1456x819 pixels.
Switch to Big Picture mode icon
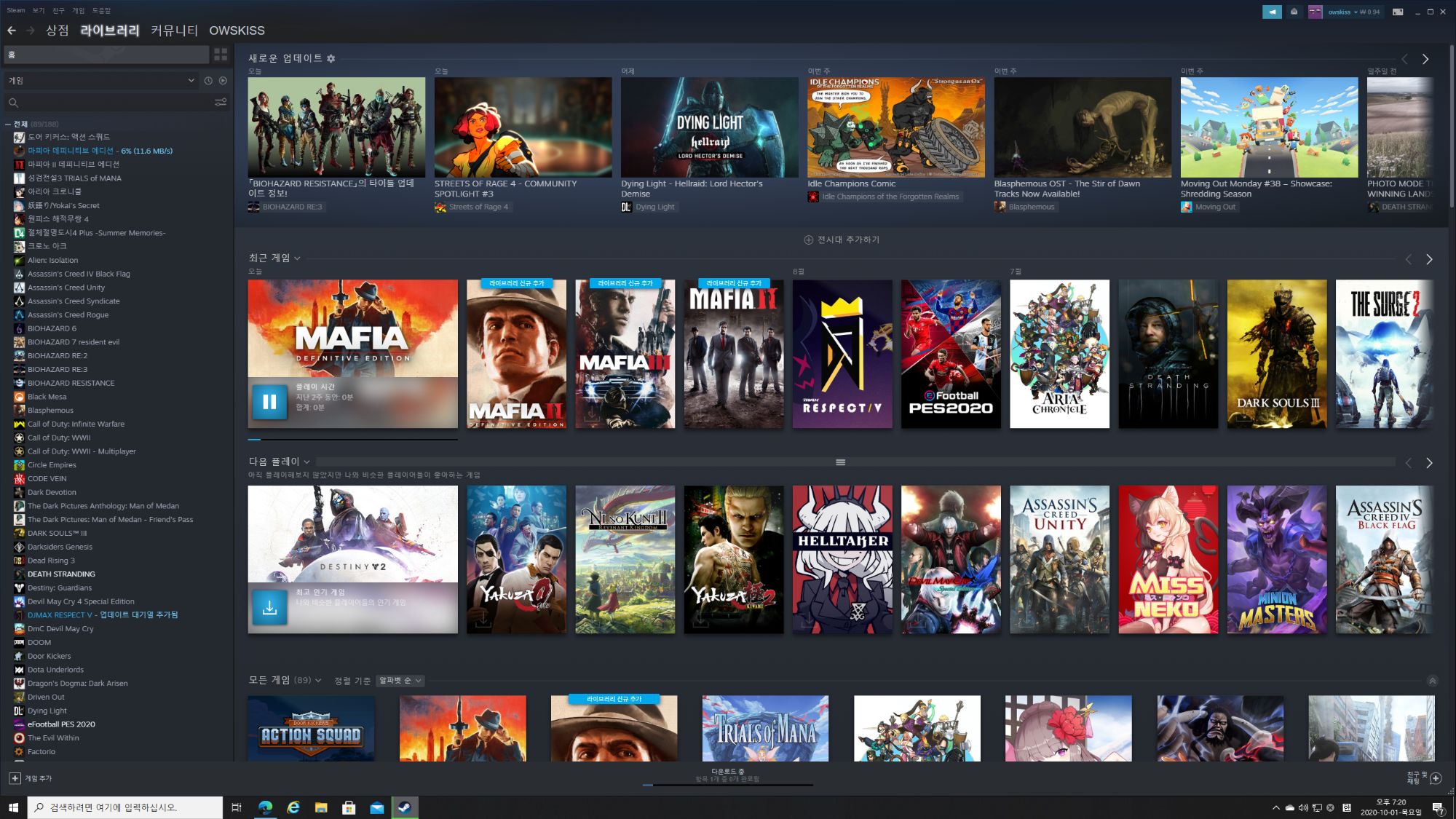click(1398, 12)
